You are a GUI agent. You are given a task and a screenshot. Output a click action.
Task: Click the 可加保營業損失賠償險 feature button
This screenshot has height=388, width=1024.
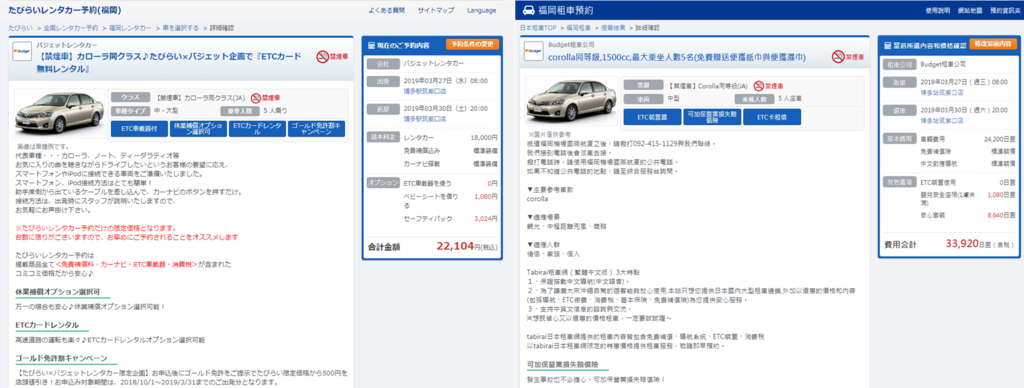712,117
